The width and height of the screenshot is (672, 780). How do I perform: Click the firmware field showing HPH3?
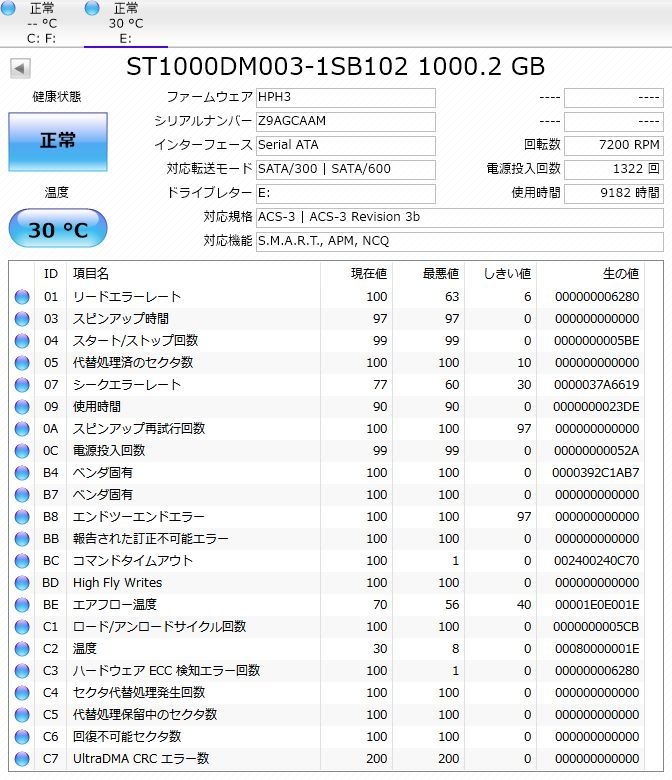tap(346, 98)
